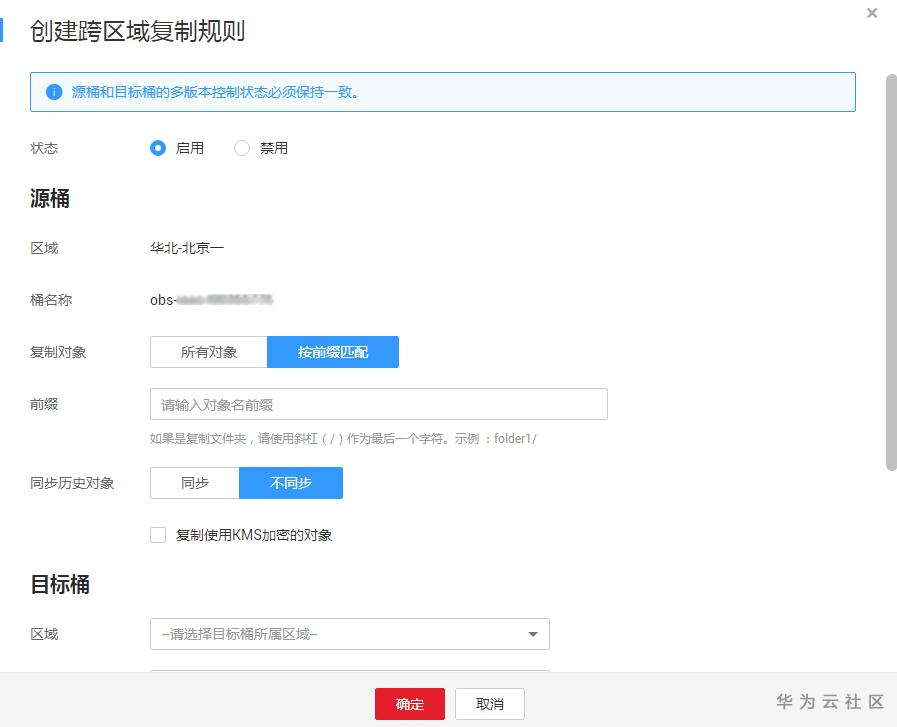This screenshot has width=897, height=727.
Task: Click the 取消 cancel button
Action: point(489,704)
